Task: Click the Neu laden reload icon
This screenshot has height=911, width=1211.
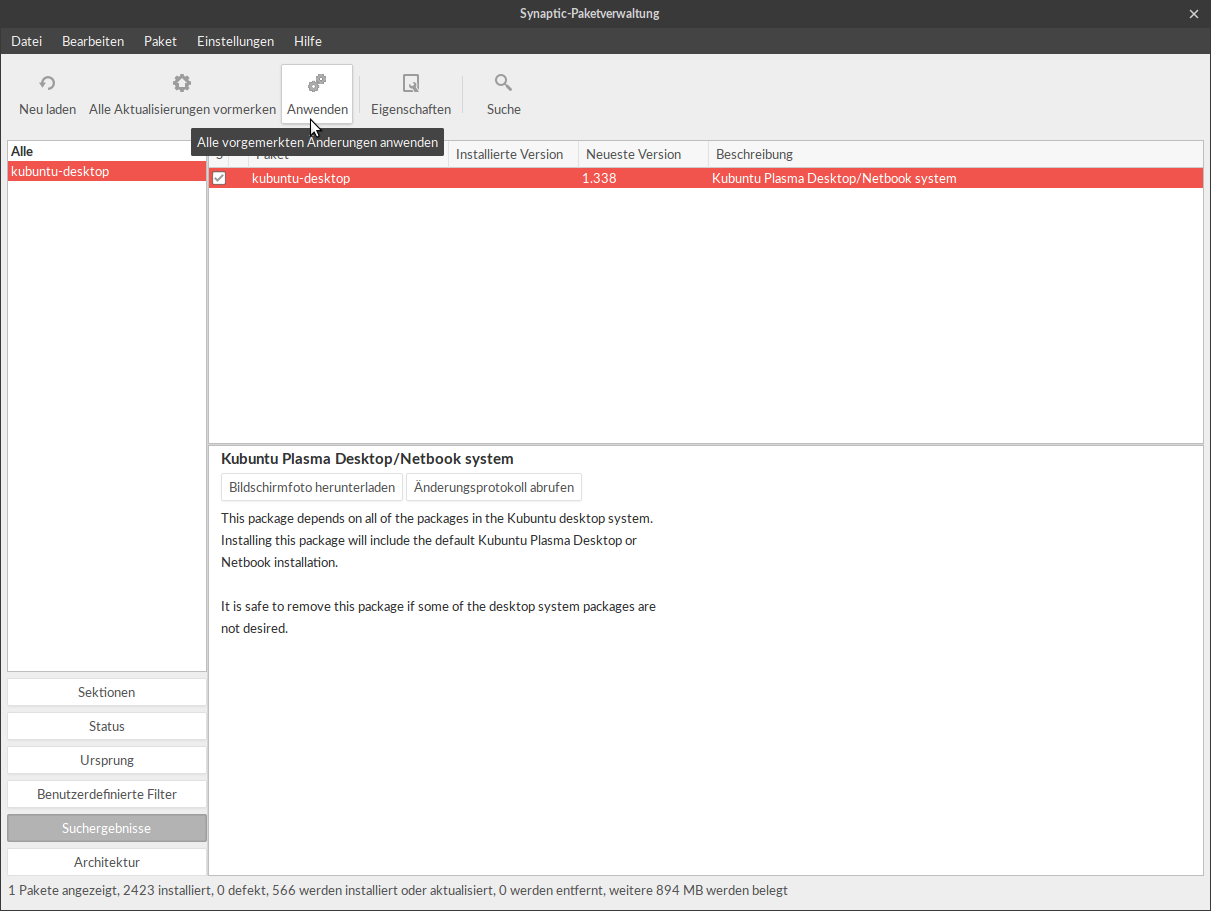Action: click(x=47, y=83)
